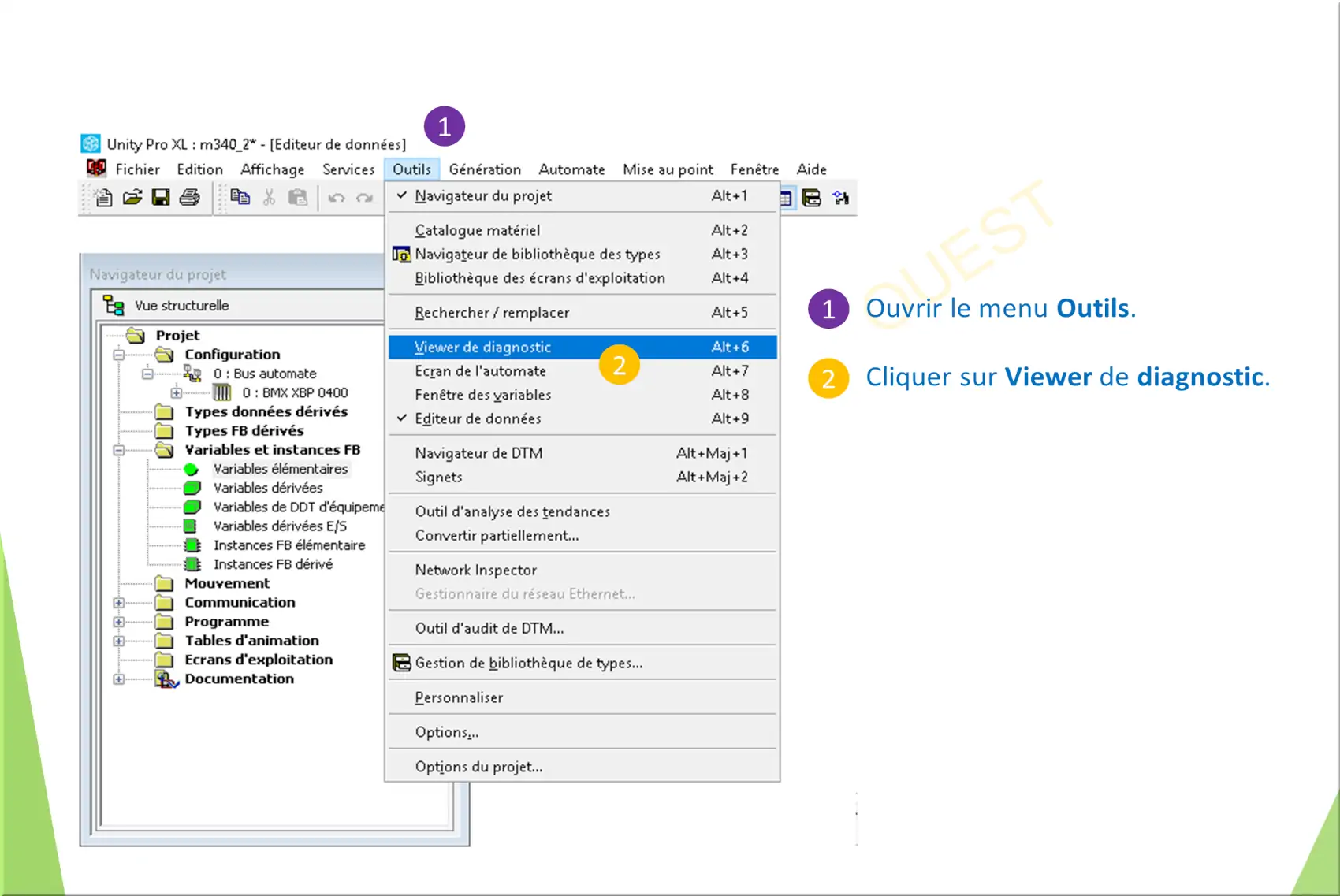Open the Affichage menu
The image size is (1340, 896).
(272, 169)
